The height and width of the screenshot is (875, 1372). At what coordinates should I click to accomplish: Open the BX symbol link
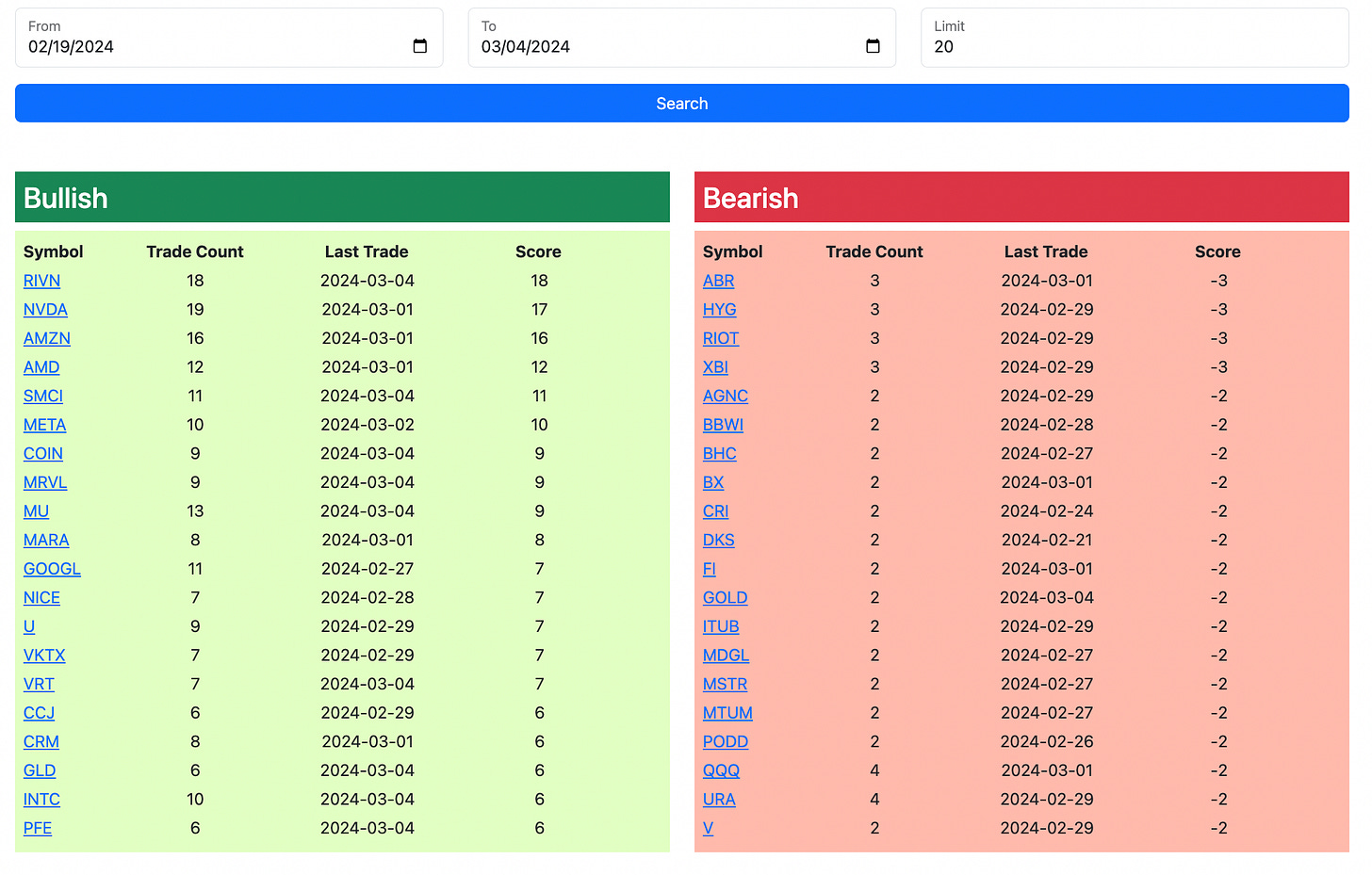coord(713,482)
